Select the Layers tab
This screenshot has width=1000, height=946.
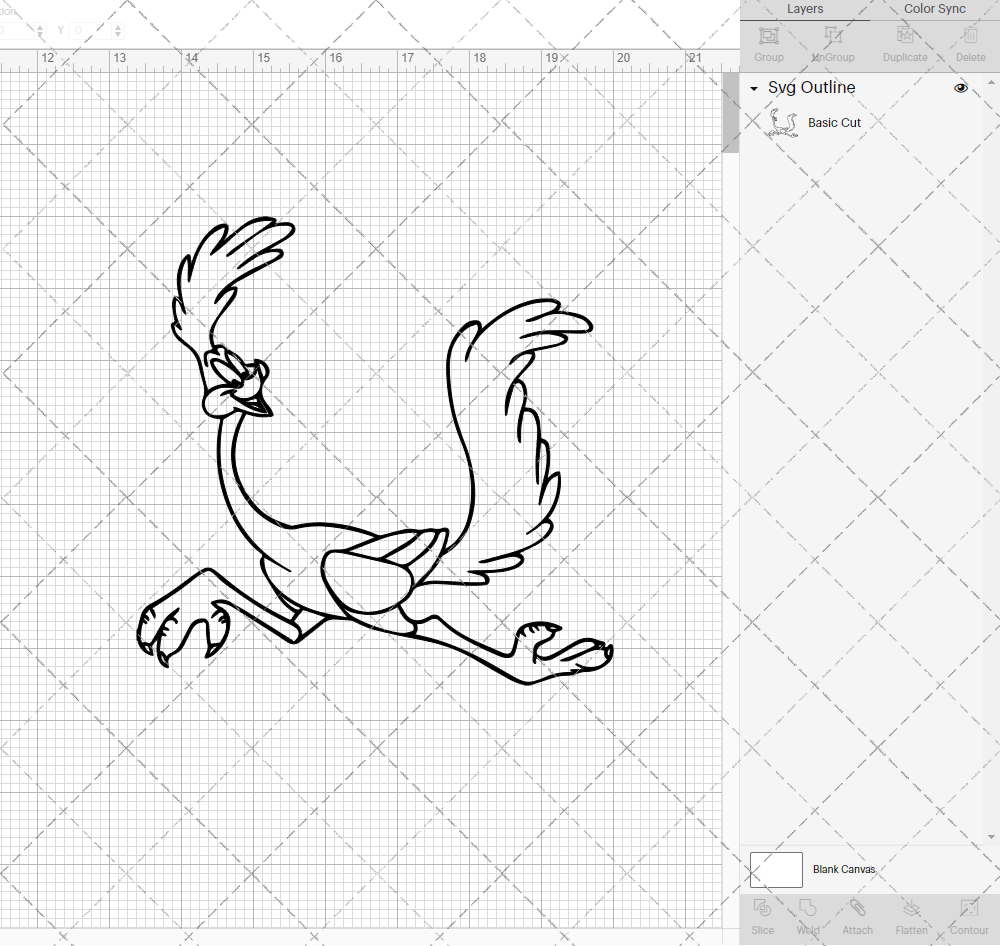coord(805,9)
